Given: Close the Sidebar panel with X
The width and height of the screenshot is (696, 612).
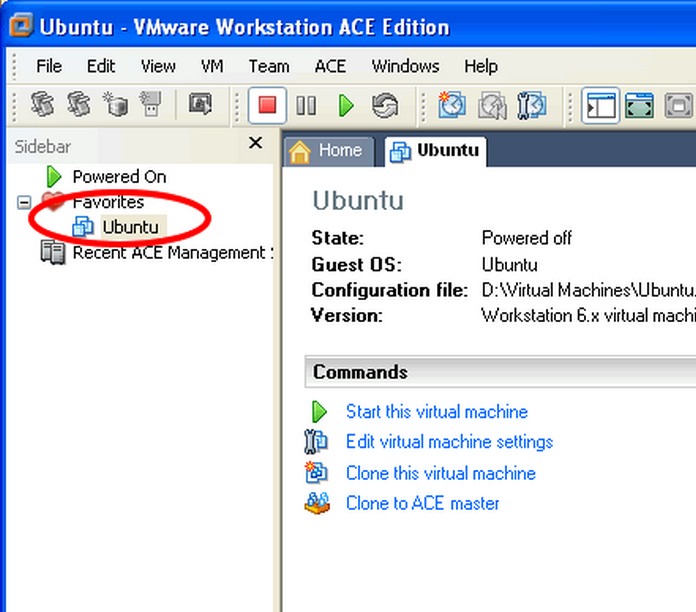Looking at the screenshot, I should (x=255, y=144).
